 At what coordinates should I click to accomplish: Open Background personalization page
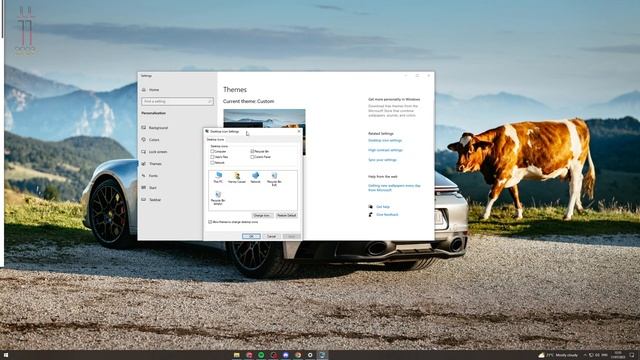click(158, 128)
